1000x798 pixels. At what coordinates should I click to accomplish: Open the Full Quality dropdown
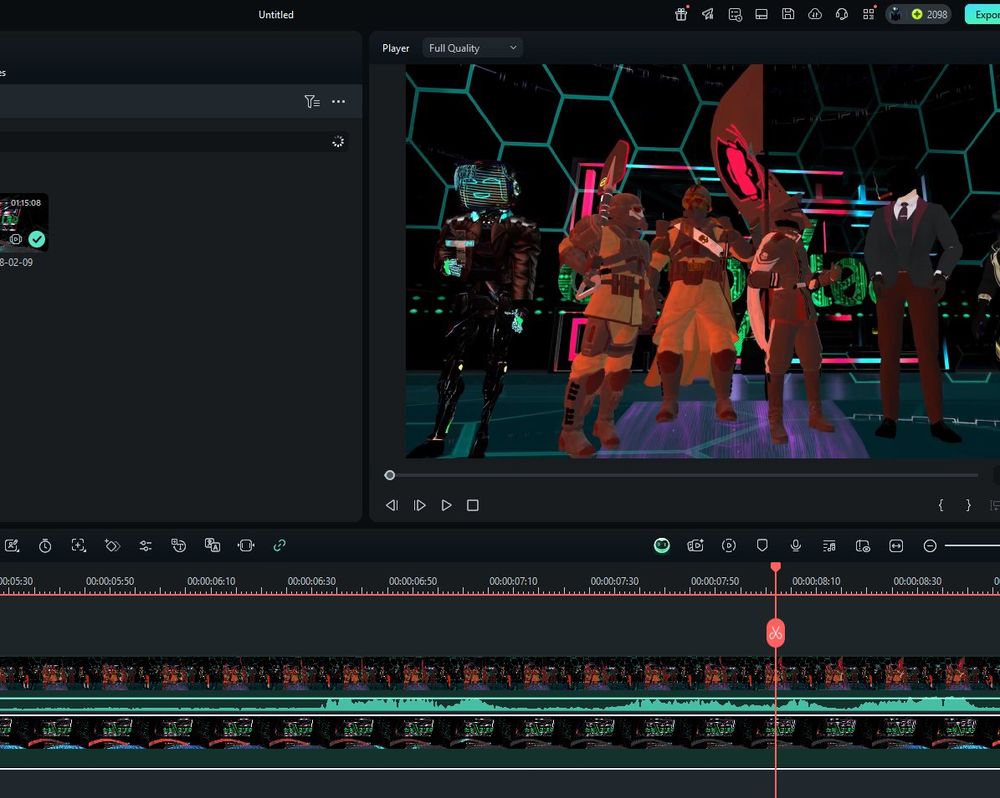click(x=473, y=48)
